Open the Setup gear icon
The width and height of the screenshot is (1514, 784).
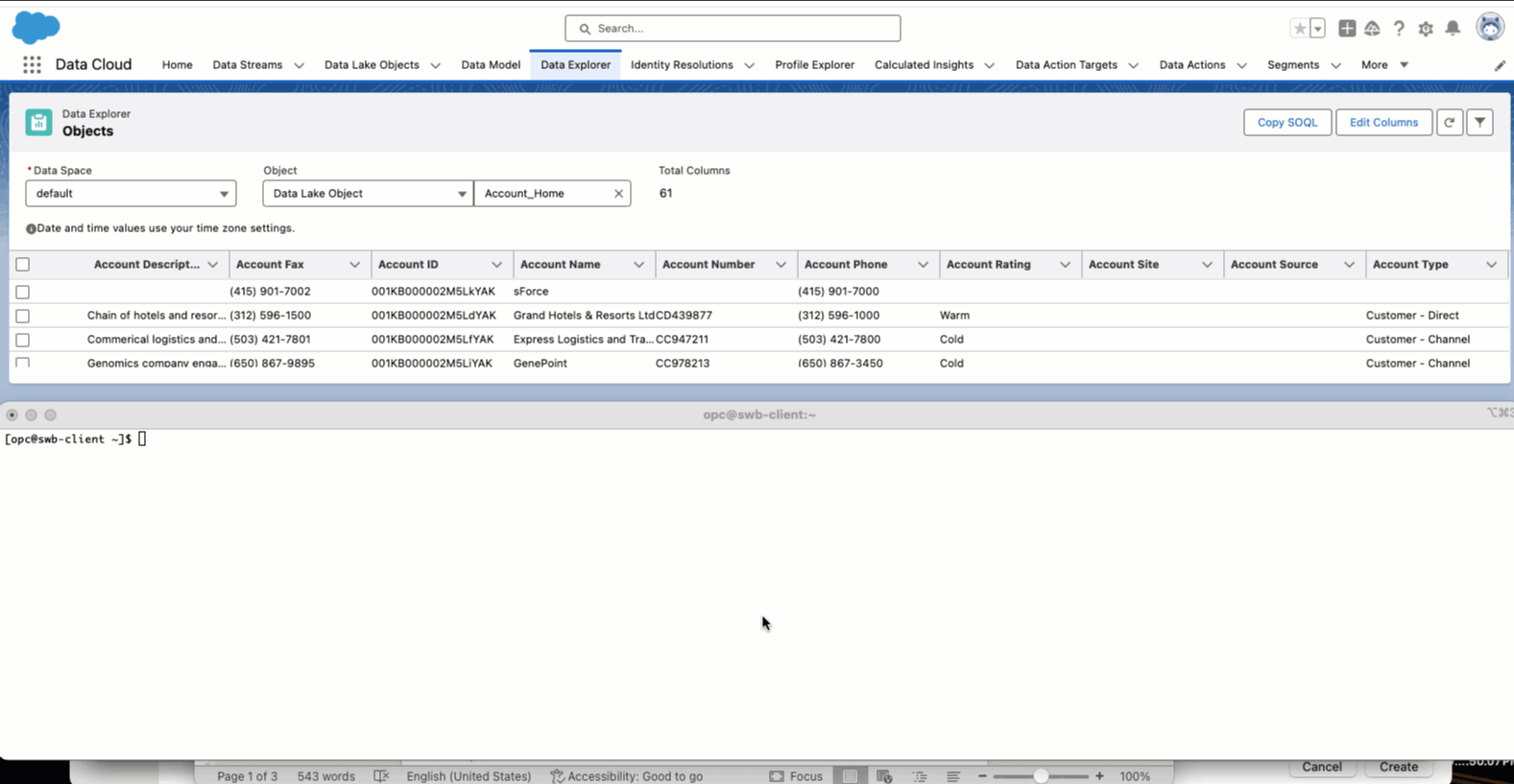point(1426,29)
